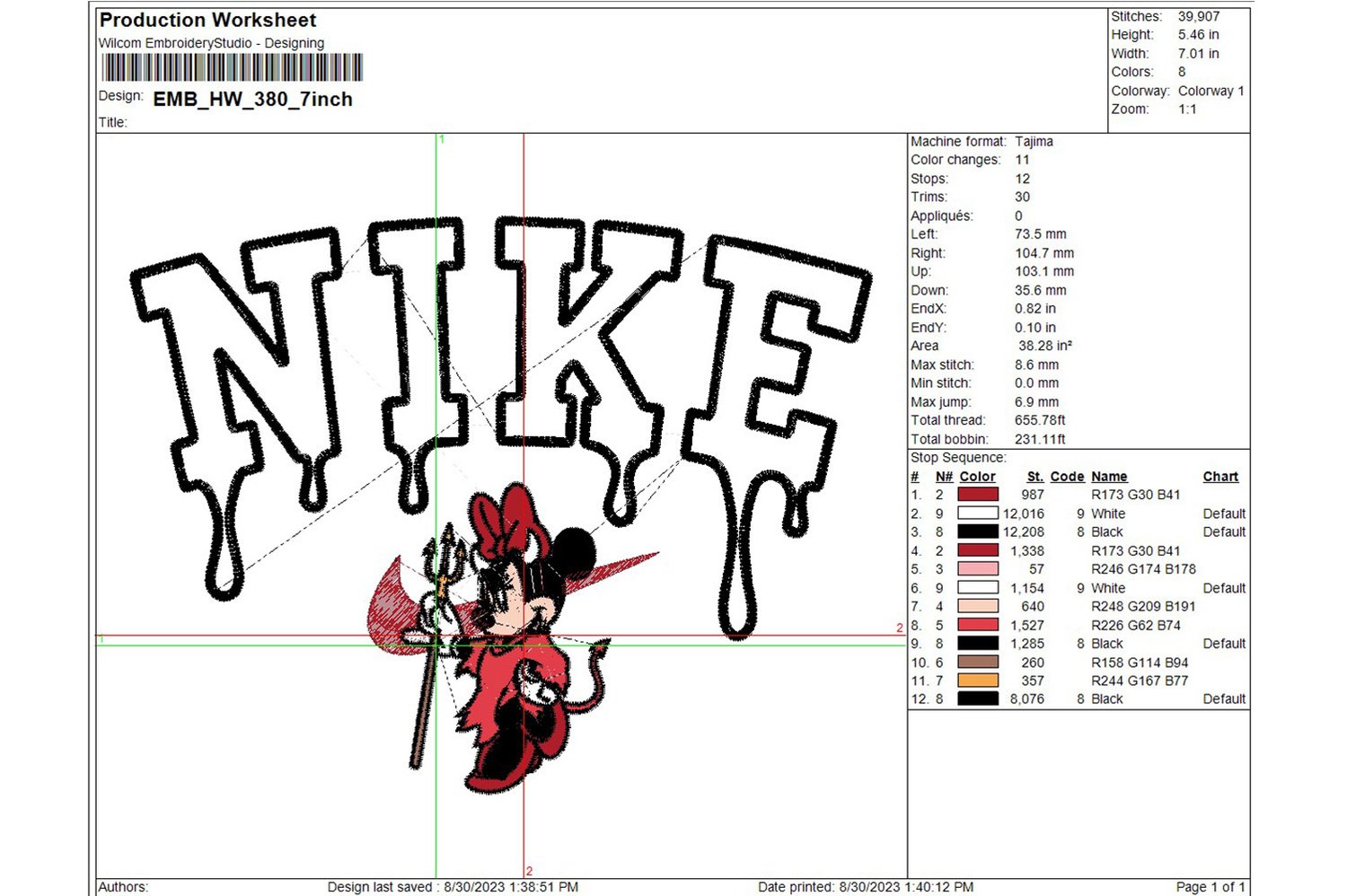Click the thread name R246 G174 B178
Screen dimensions: 1347x896
pos(1143,569)
